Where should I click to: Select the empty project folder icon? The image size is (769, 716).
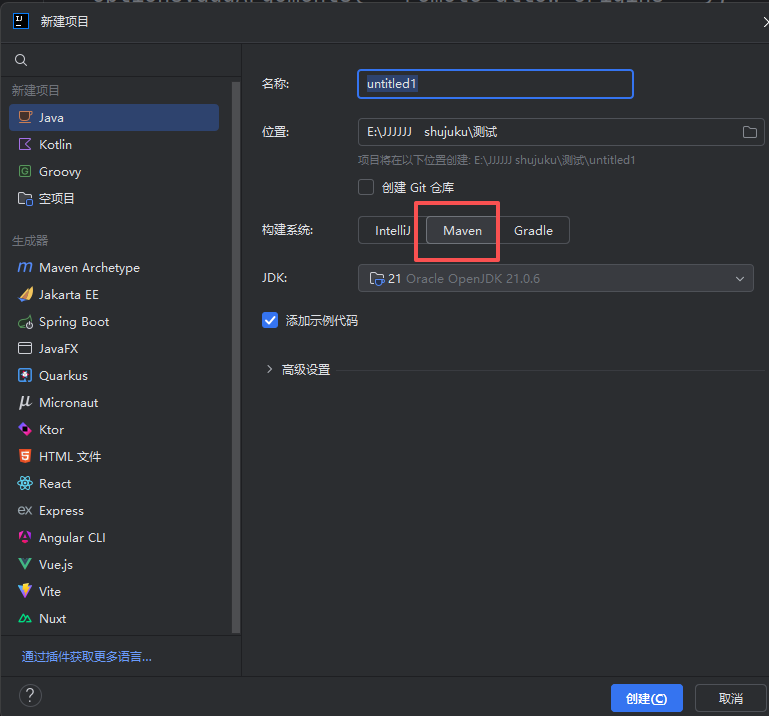25,199
